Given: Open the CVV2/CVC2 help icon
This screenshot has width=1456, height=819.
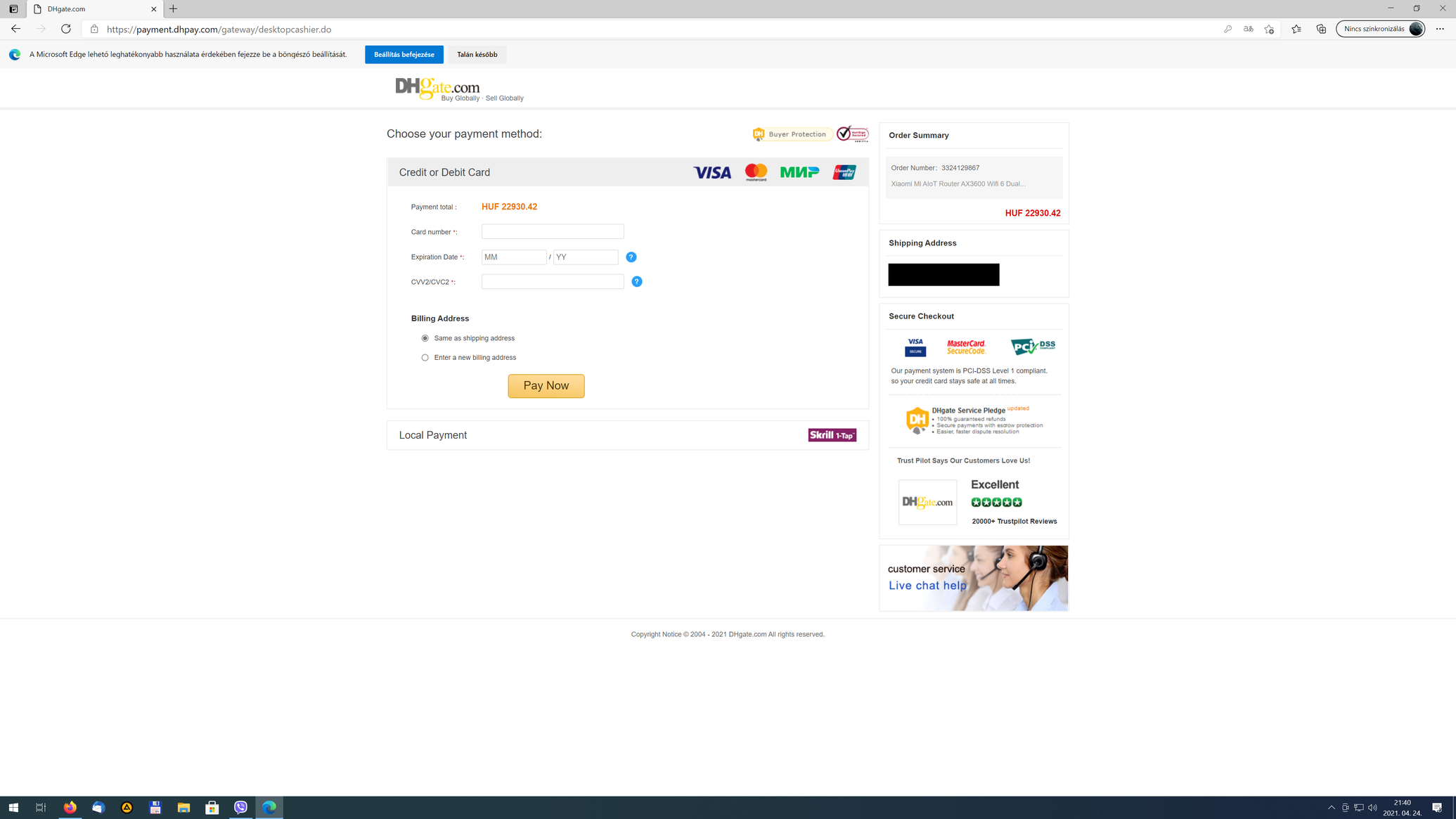Looking at the screenshot, I should 636,282.
